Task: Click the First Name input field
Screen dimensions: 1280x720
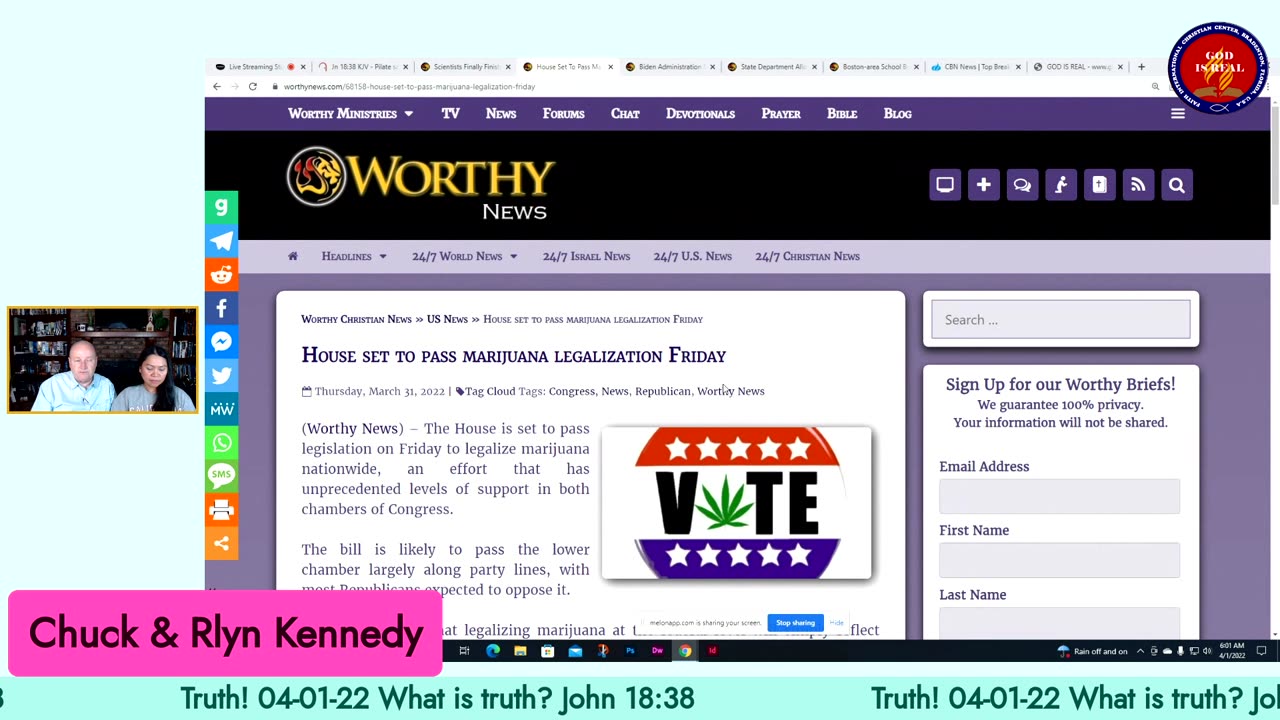Action: pyautogui.click(x=1059, y=560)
